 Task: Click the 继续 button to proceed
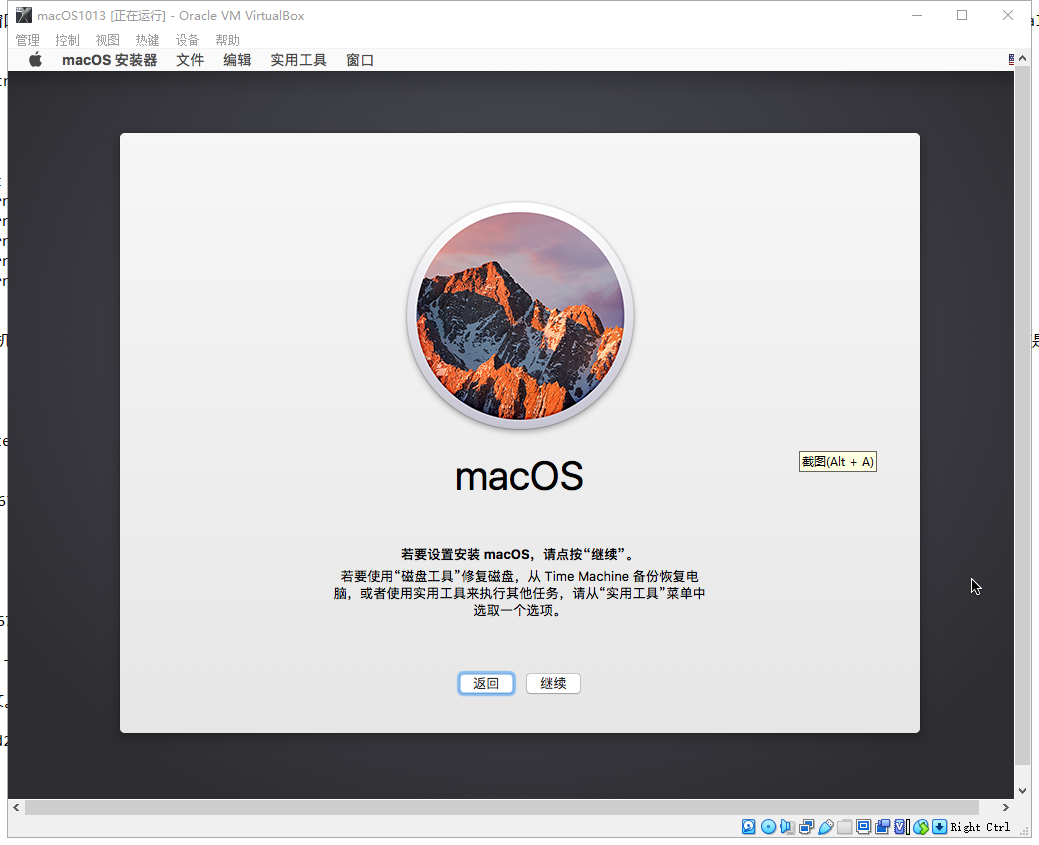tap(553, 683)
